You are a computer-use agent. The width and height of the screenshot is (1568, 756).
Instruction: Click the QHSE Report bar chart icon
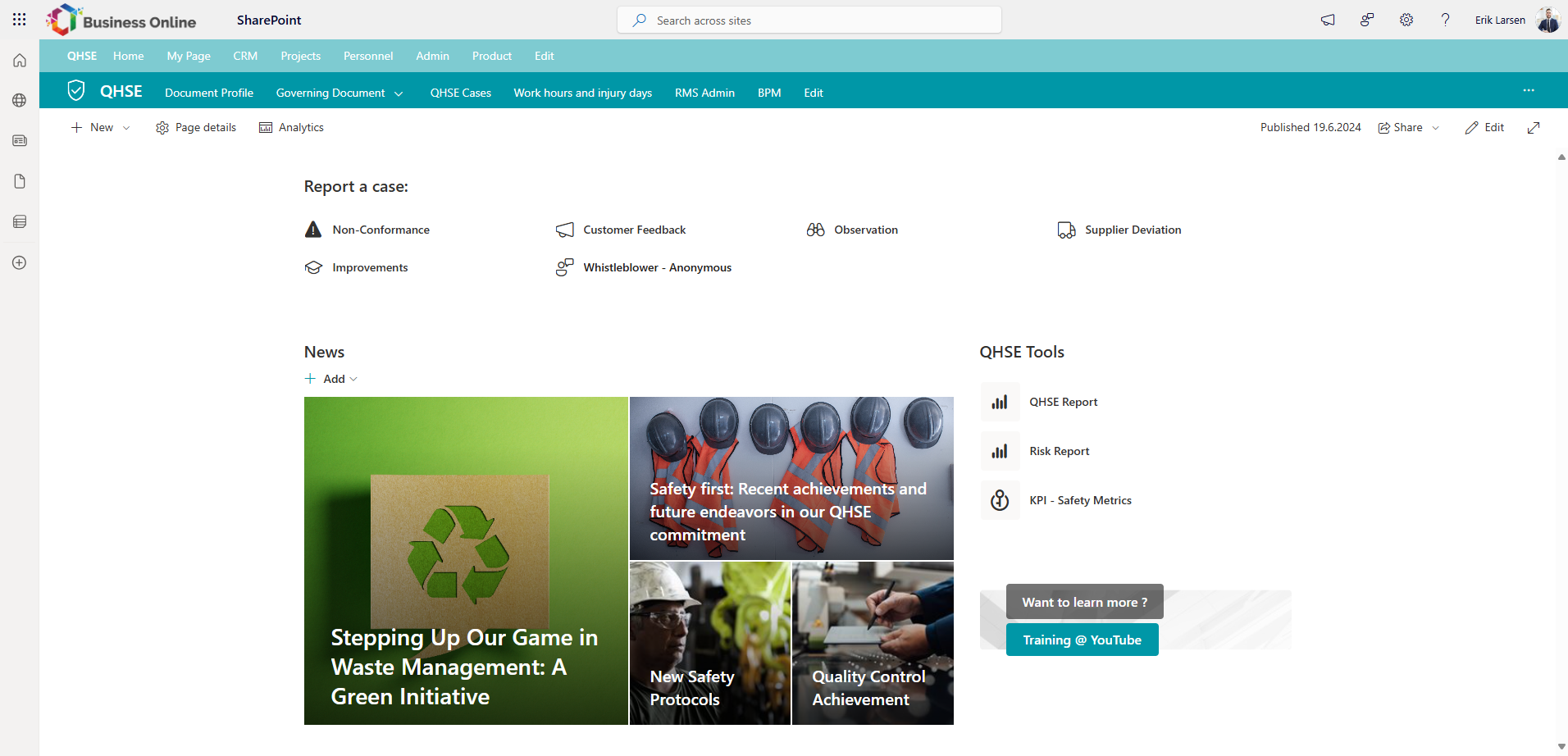click(x=1000, y=402)
